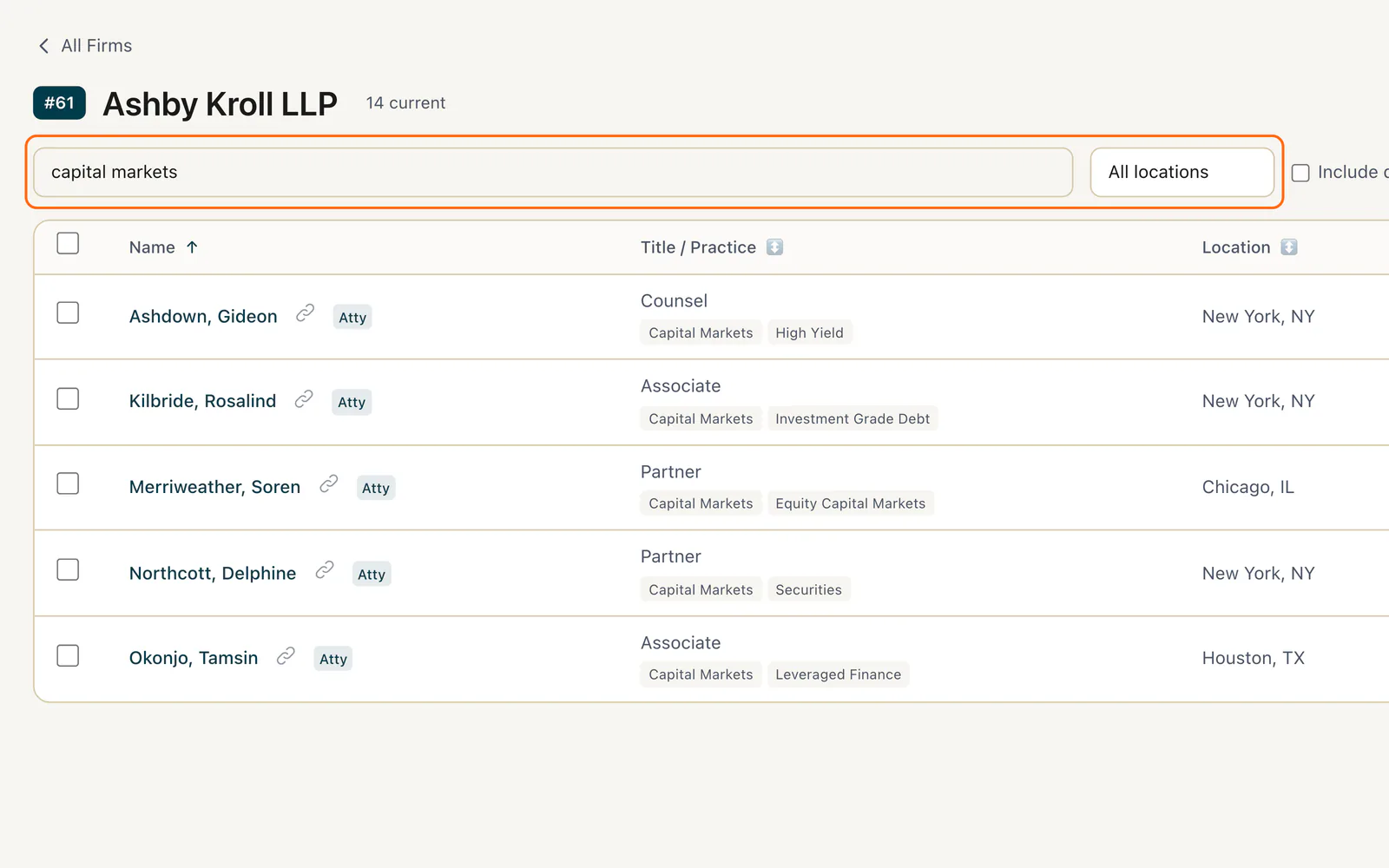Sort by Name ascending arrow
1389x868 pixels.
tap(192, 247)
